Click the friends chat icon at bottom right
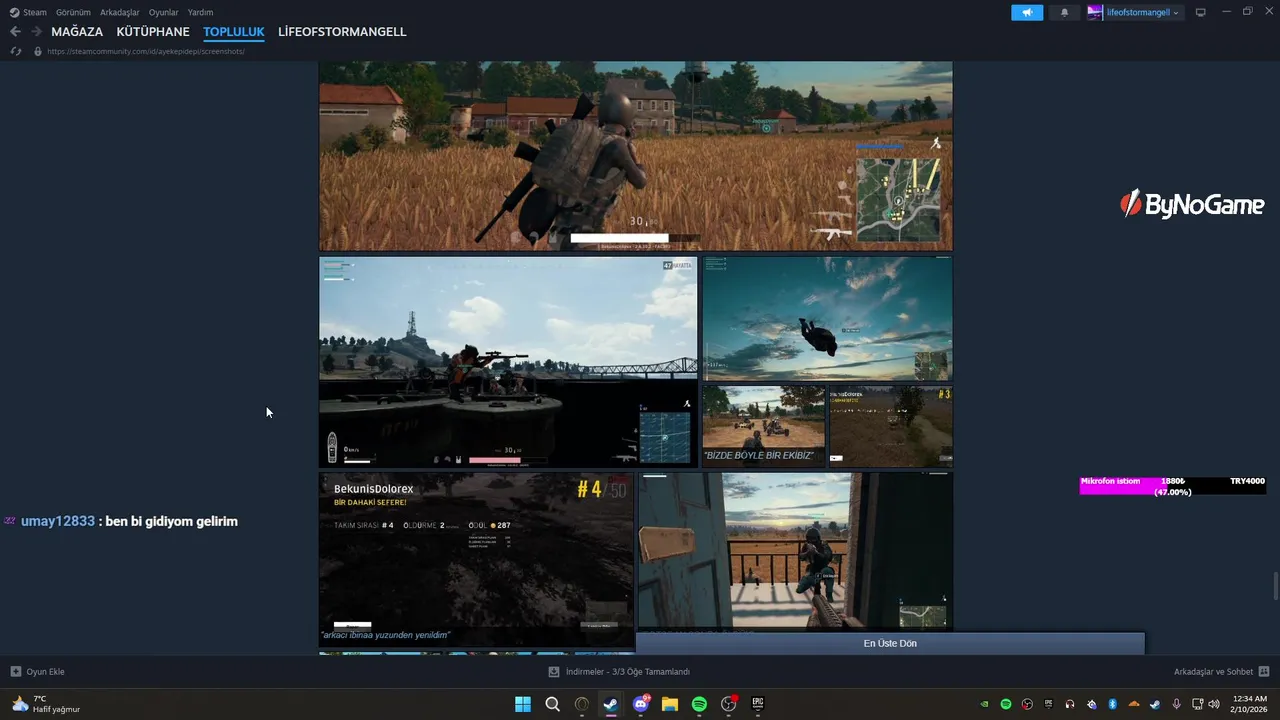This screenshot has height=720, width=1280. (1264, 672)
